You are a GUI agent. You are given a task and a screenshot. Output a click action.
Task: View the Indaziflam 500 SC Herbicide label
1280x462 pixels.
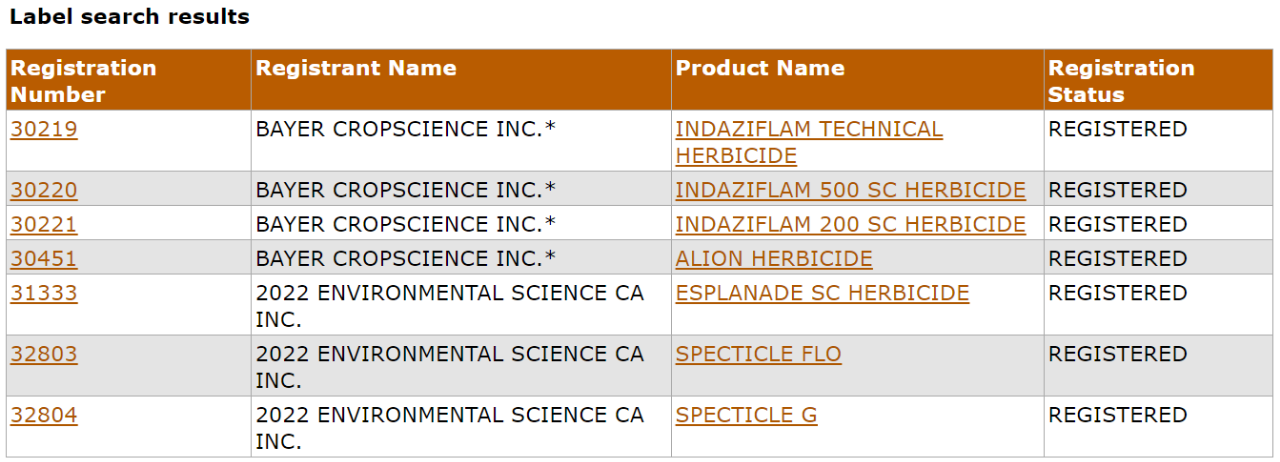click(x=851, y=190)
